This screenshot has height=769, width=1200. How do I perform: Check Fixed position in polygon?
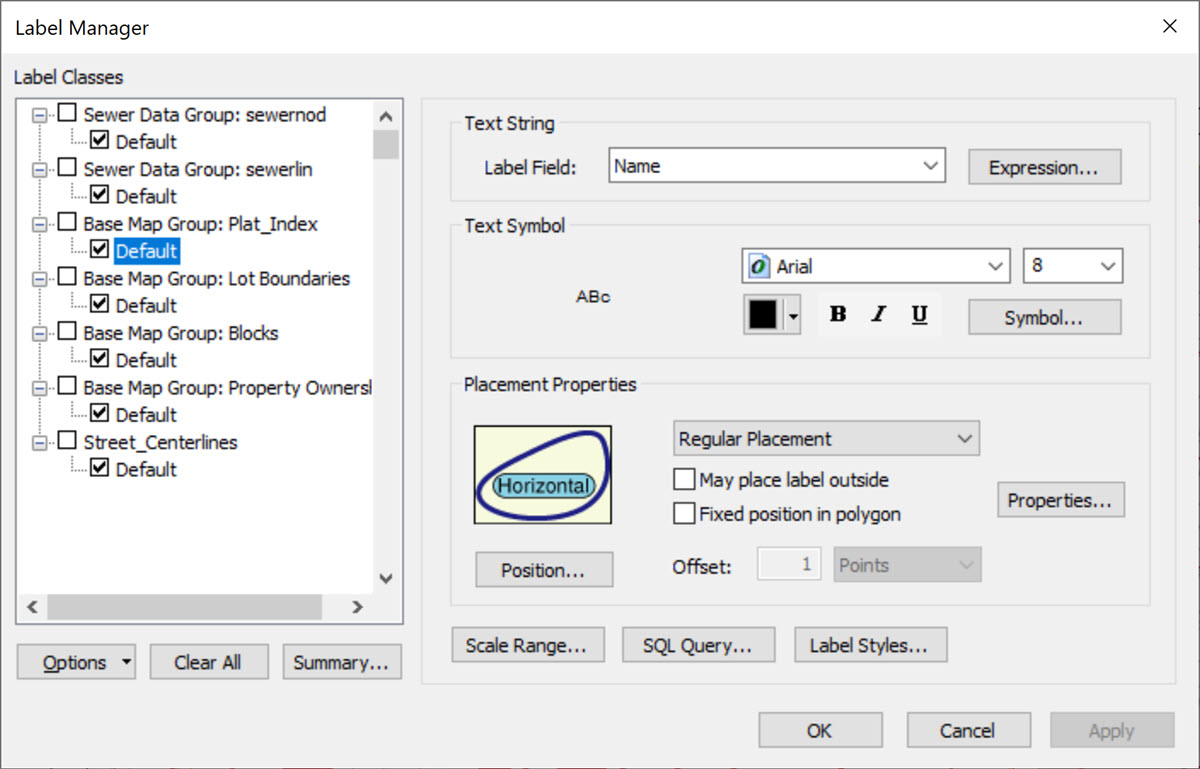(684, 514)
